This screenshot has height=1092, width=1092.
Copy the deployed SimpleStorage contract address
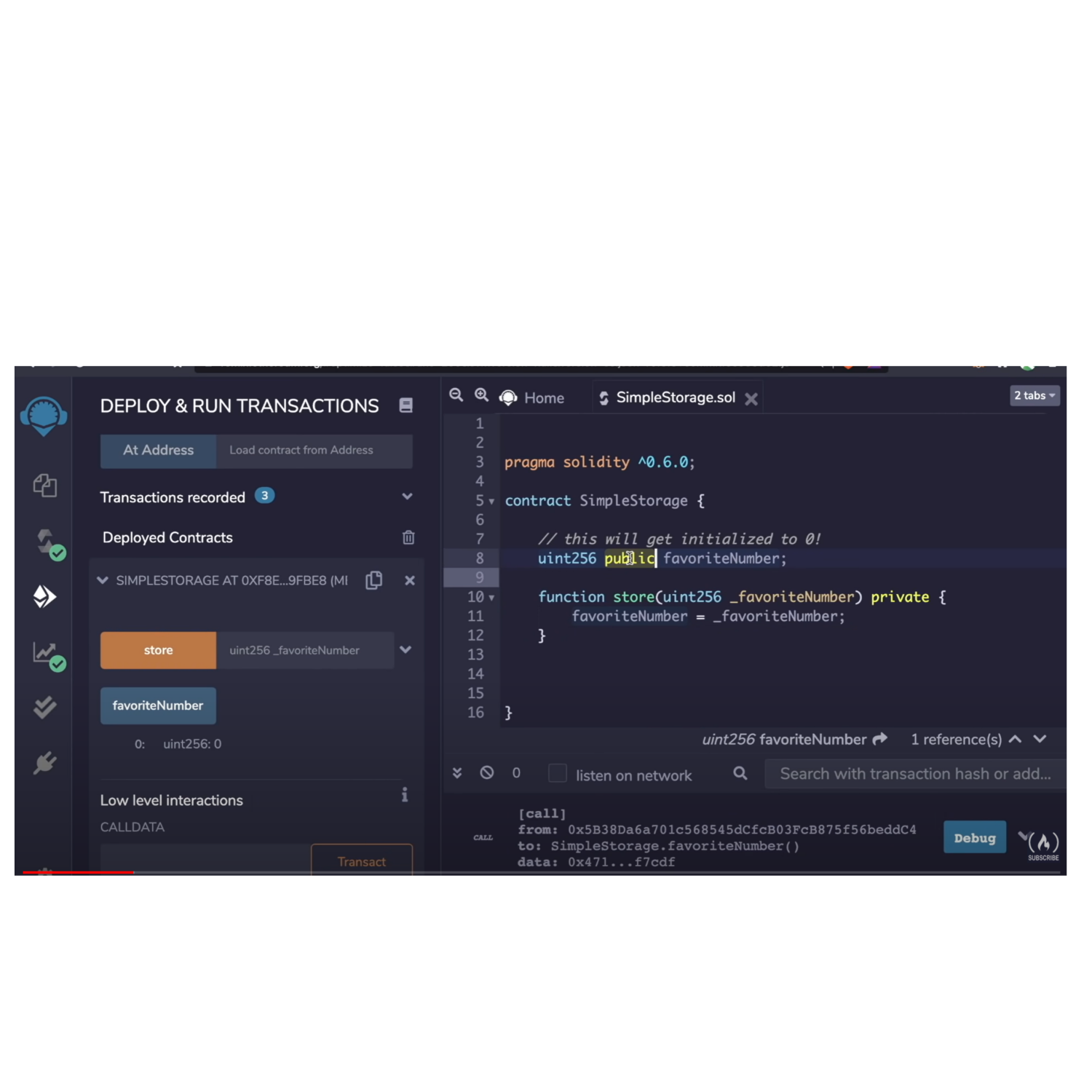374,580
